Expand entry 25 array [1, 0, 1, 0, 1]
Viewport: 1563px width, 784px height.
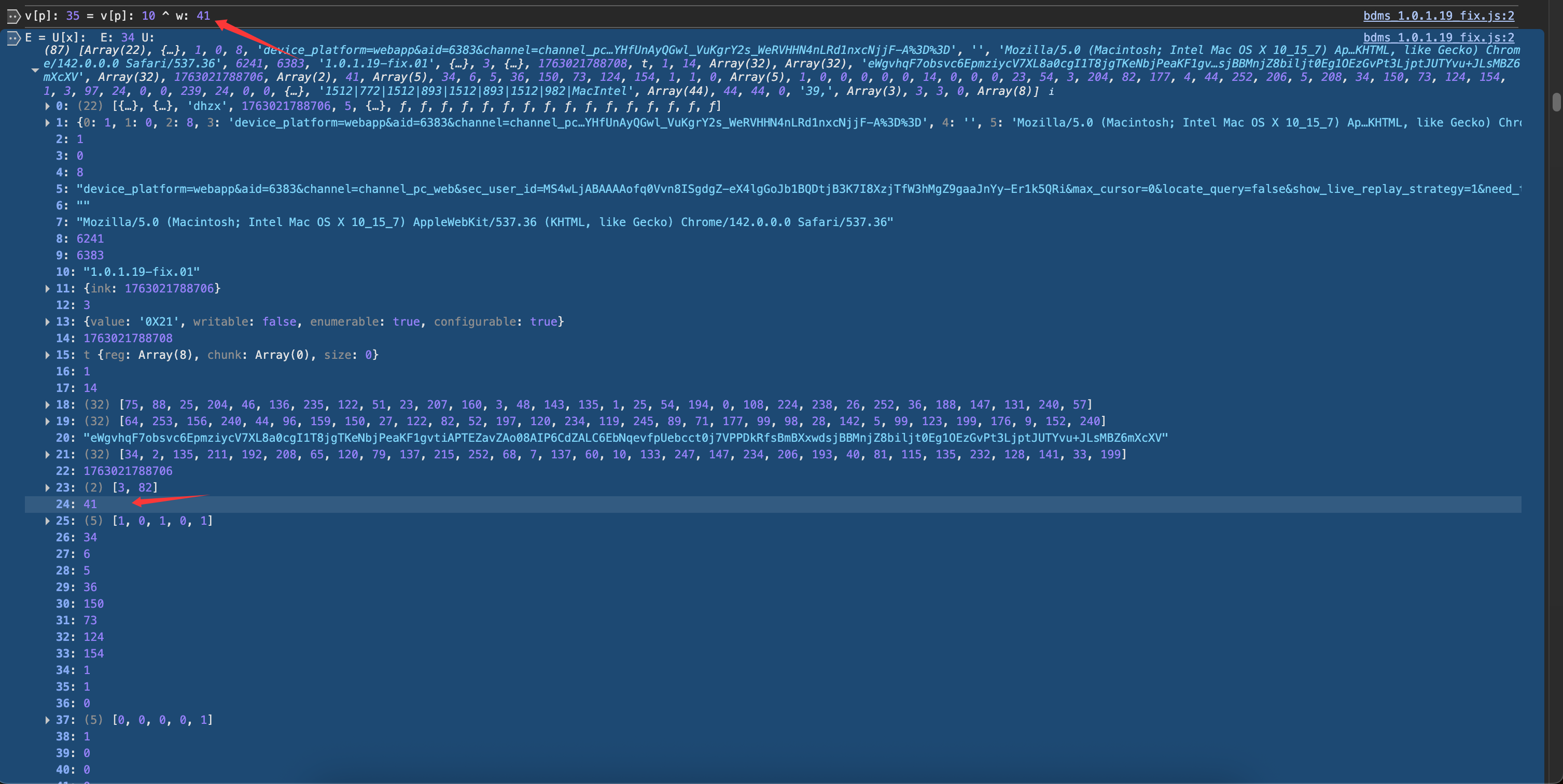[x=47, y=521]
